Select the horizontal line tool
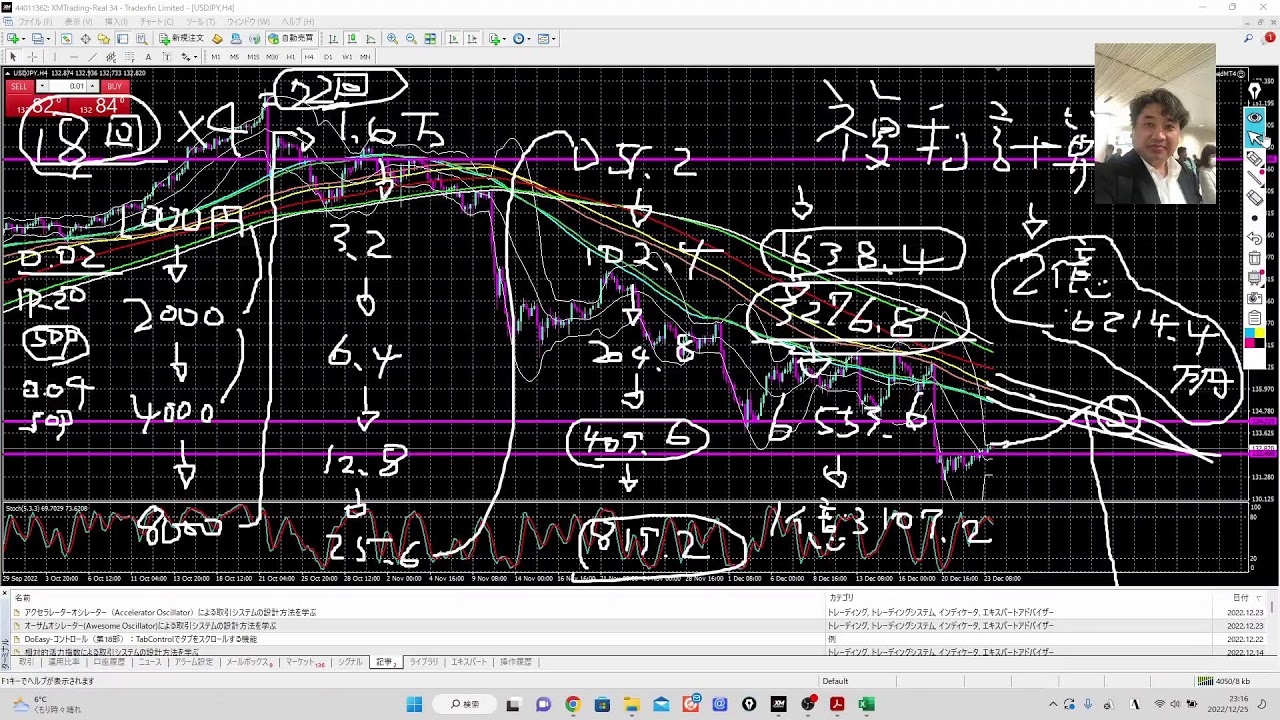The image size is (1280, 720). [x=73, y=57]
